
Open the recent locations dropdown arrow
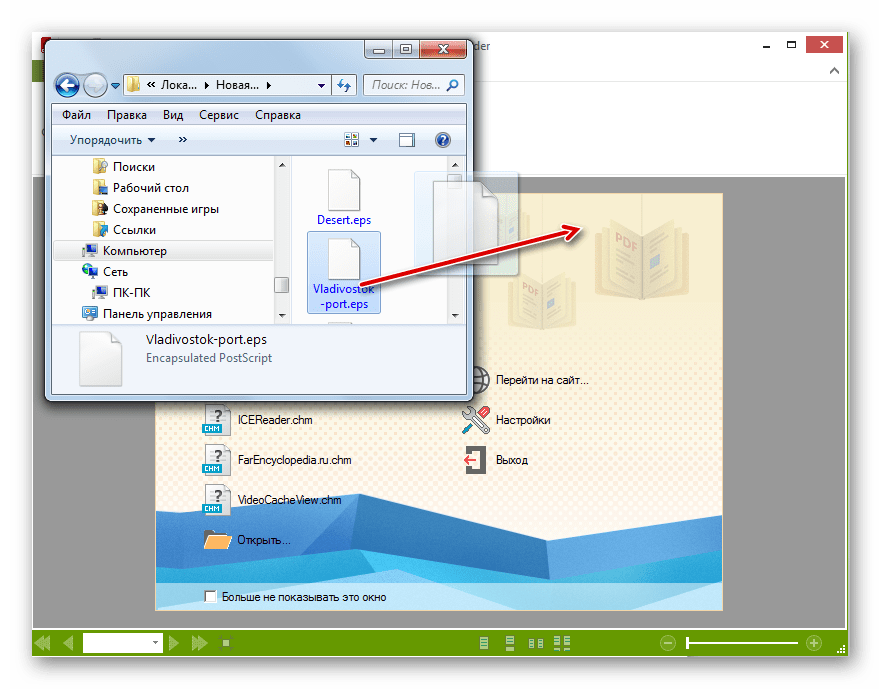click(x=115, y=85)
